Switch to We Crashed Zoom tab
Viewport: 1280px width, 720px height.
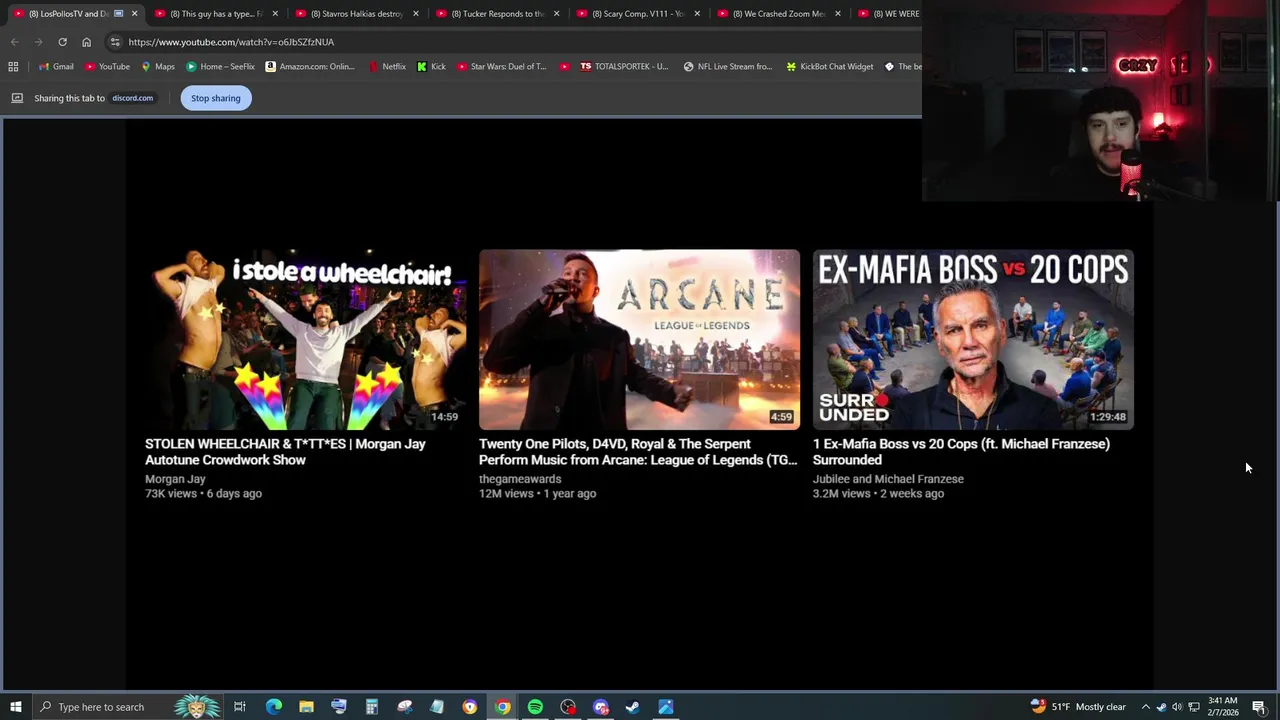pyautogui.click(x=771, y=14)
